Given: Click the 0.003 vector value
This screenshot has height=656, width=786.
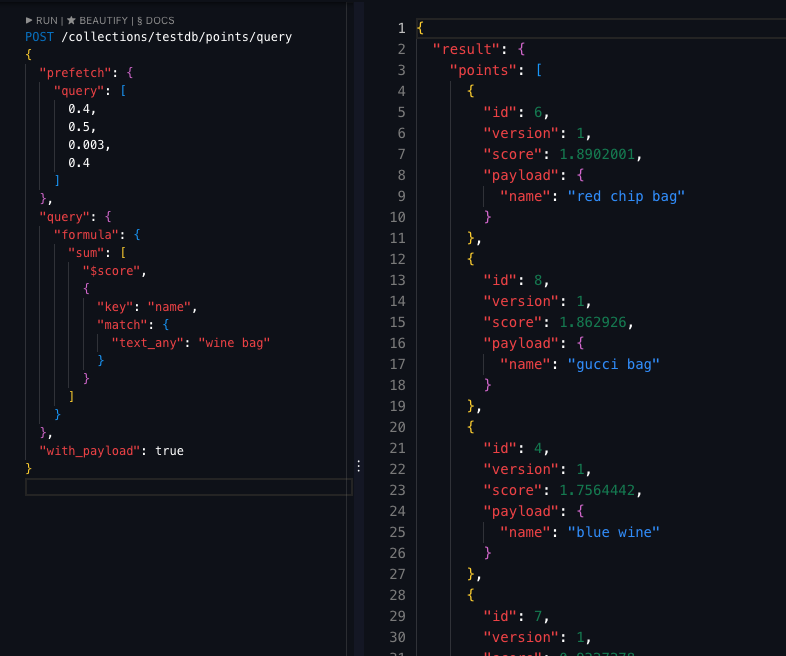Looking at the screenshot, I should pos(88,144).
